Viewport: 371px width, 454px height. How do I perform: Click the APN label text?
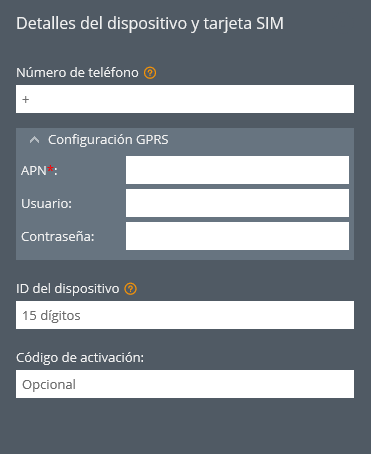pos(34,171)
